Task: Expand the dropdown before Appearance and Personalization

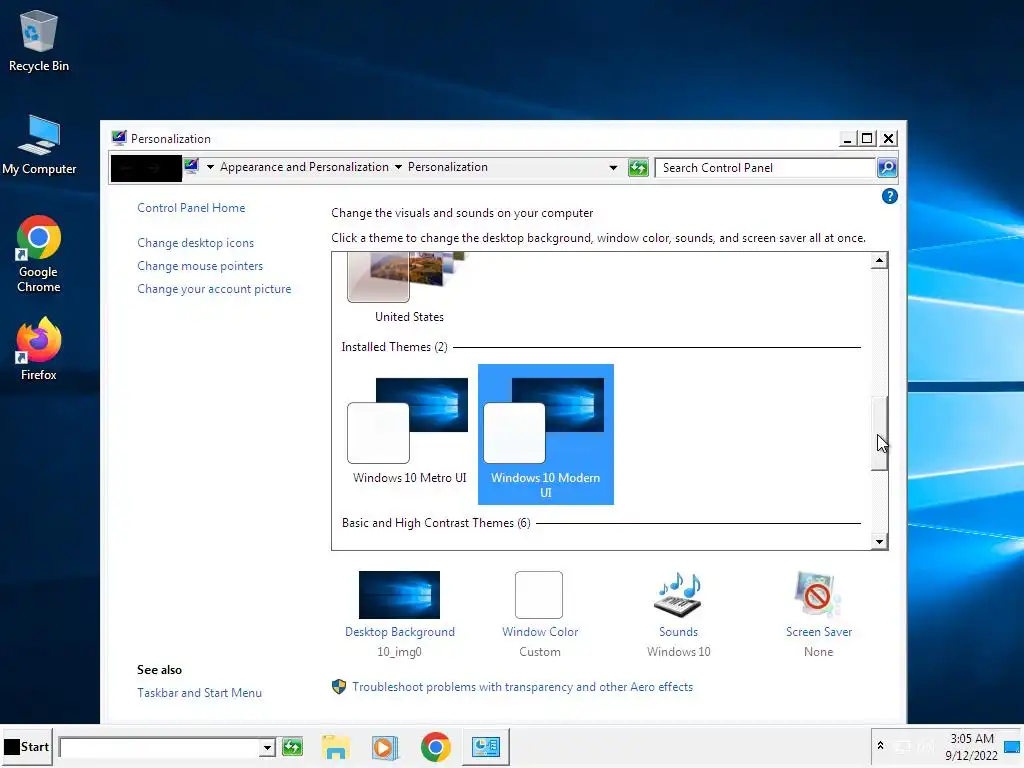Action: tap(210, 167)
